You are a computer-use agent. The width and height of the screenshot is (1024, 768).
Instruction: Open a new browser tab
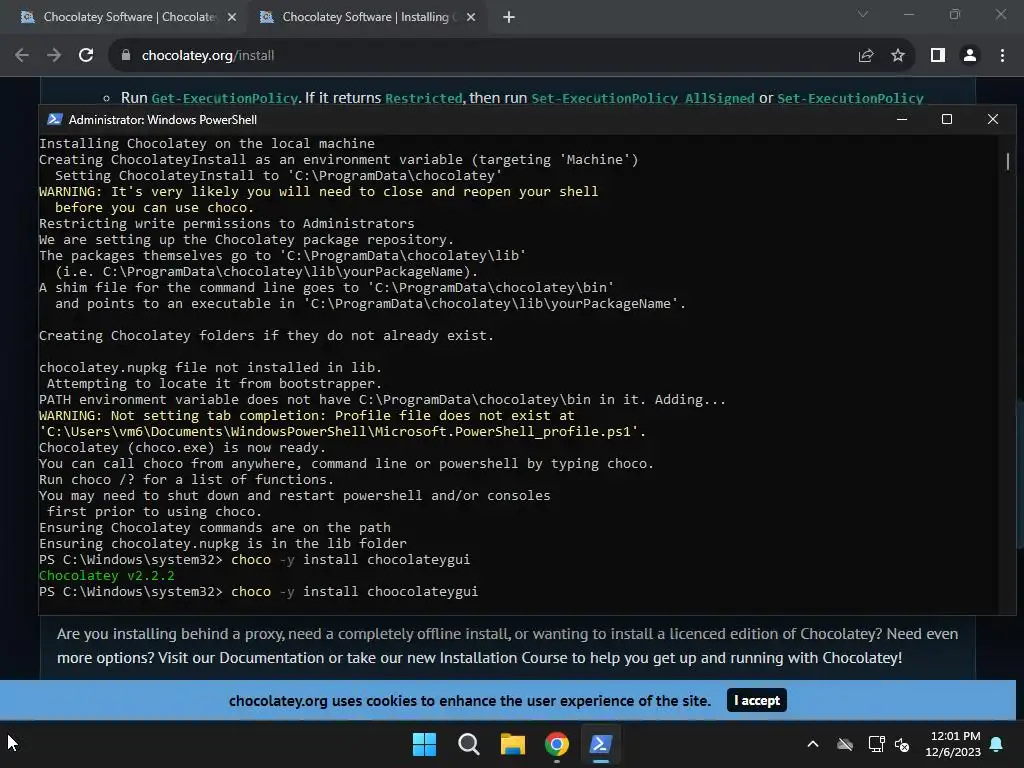(x=509, y=18)
